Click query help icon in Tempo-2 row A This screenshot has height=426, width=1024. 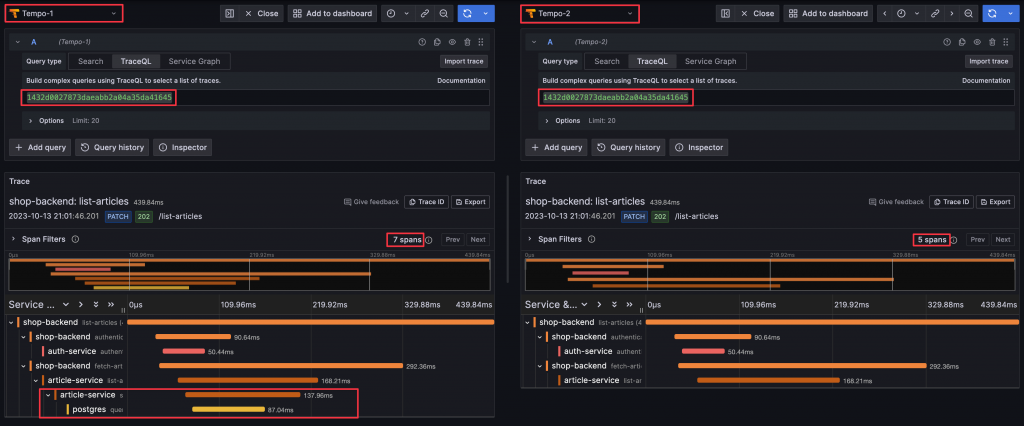pyautogui.click(x=948, y=42)
